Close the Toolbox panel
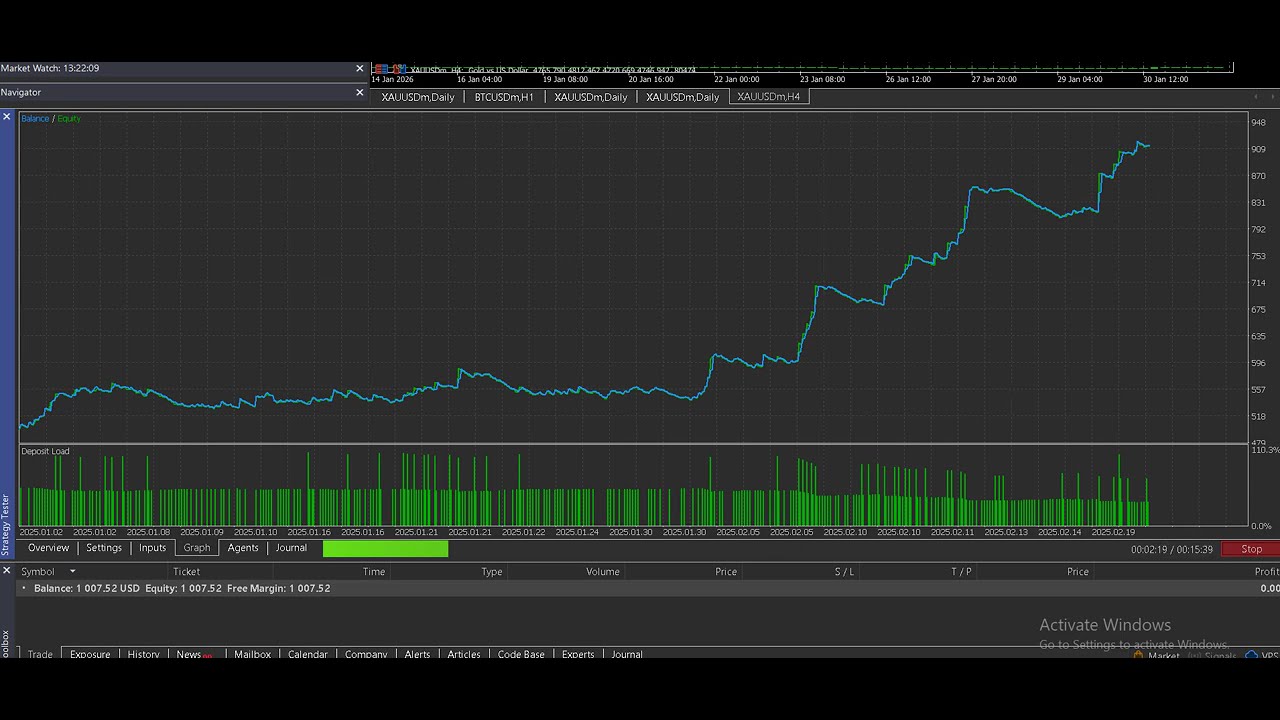The image size is (1280, 720). click(6, 570)
